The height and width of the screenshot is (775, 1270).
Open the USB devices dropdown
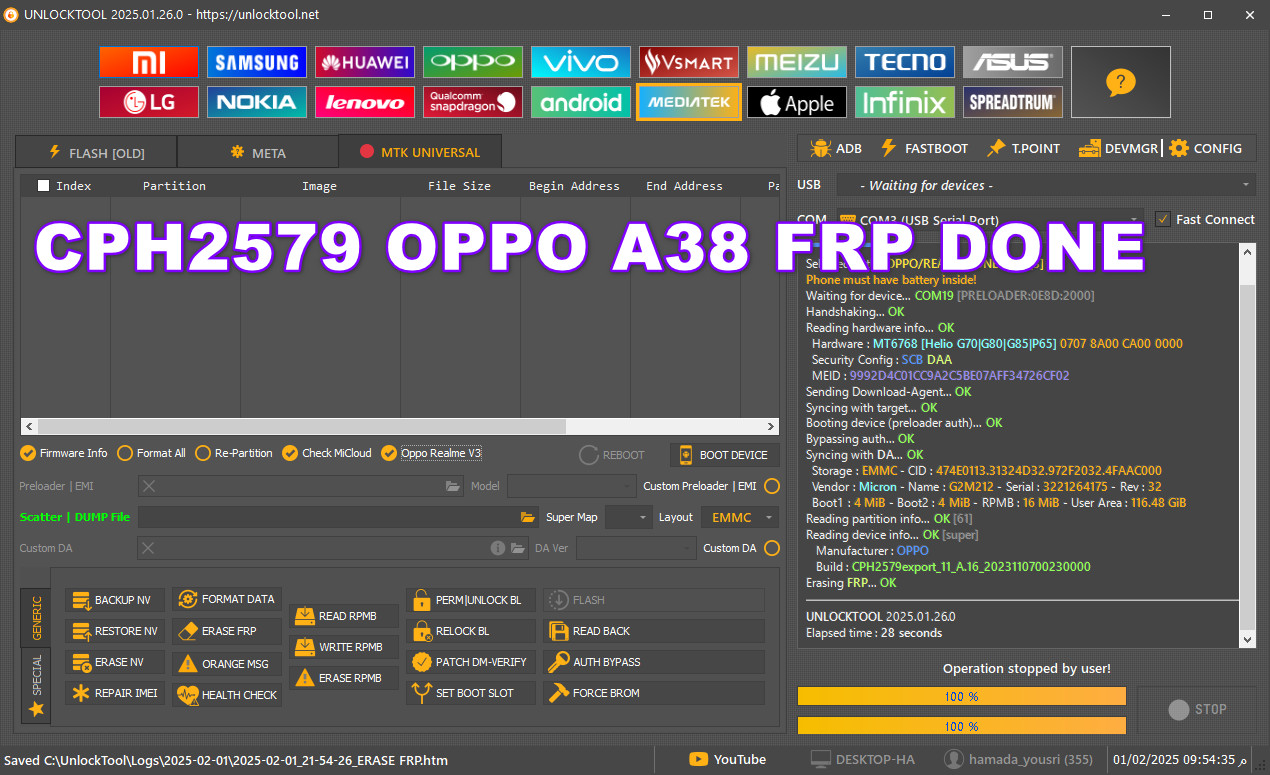1046,185
